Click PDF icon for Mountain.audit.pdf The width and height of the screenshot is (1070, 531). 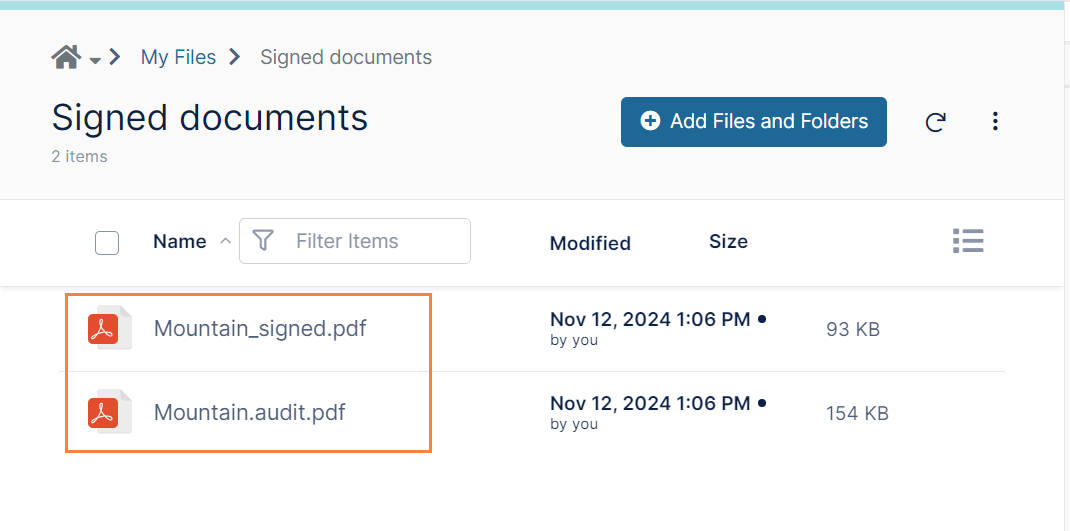tap(104, 412)
